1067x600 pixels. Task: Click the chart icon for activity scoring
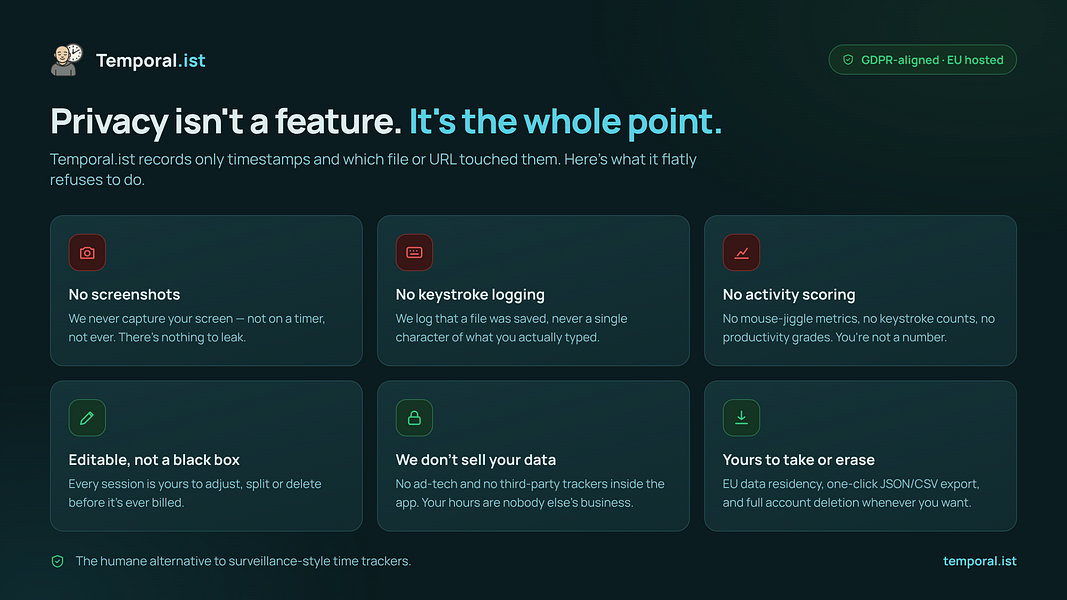click(741, 252)
